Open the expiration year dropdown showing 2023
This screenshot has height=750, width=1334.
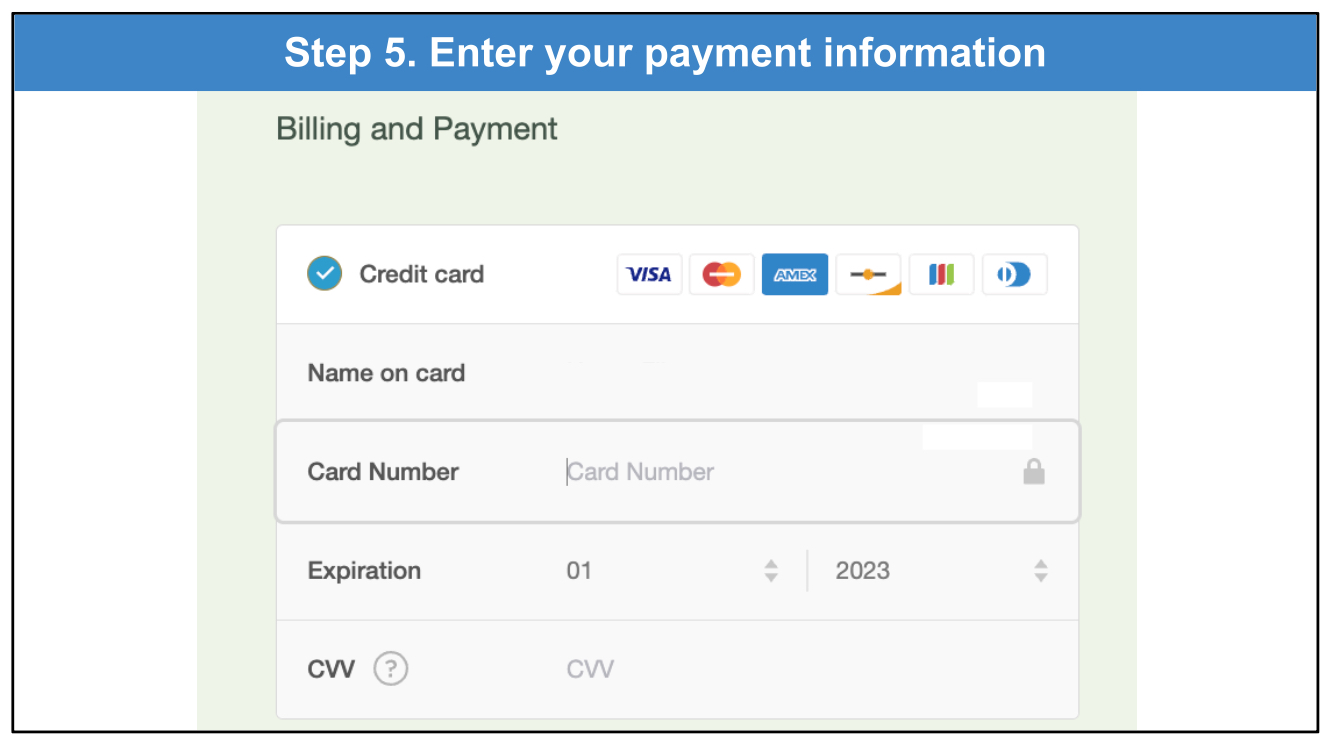click(x=930, y=571)
